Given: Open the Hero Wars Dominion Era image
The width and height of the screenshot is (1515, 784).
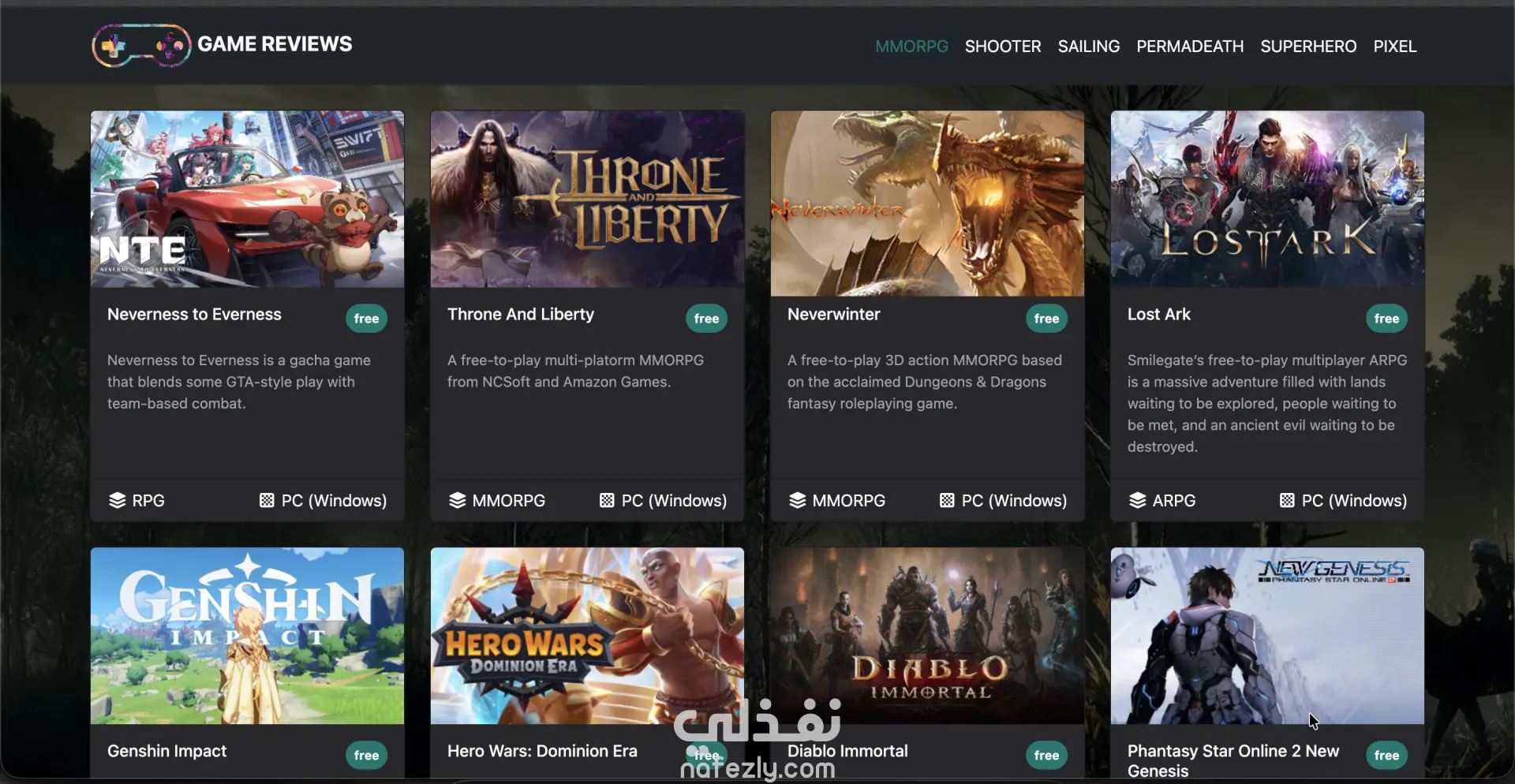Looking at the screenshot, I should pyautogui.click(x=587, y=636).
